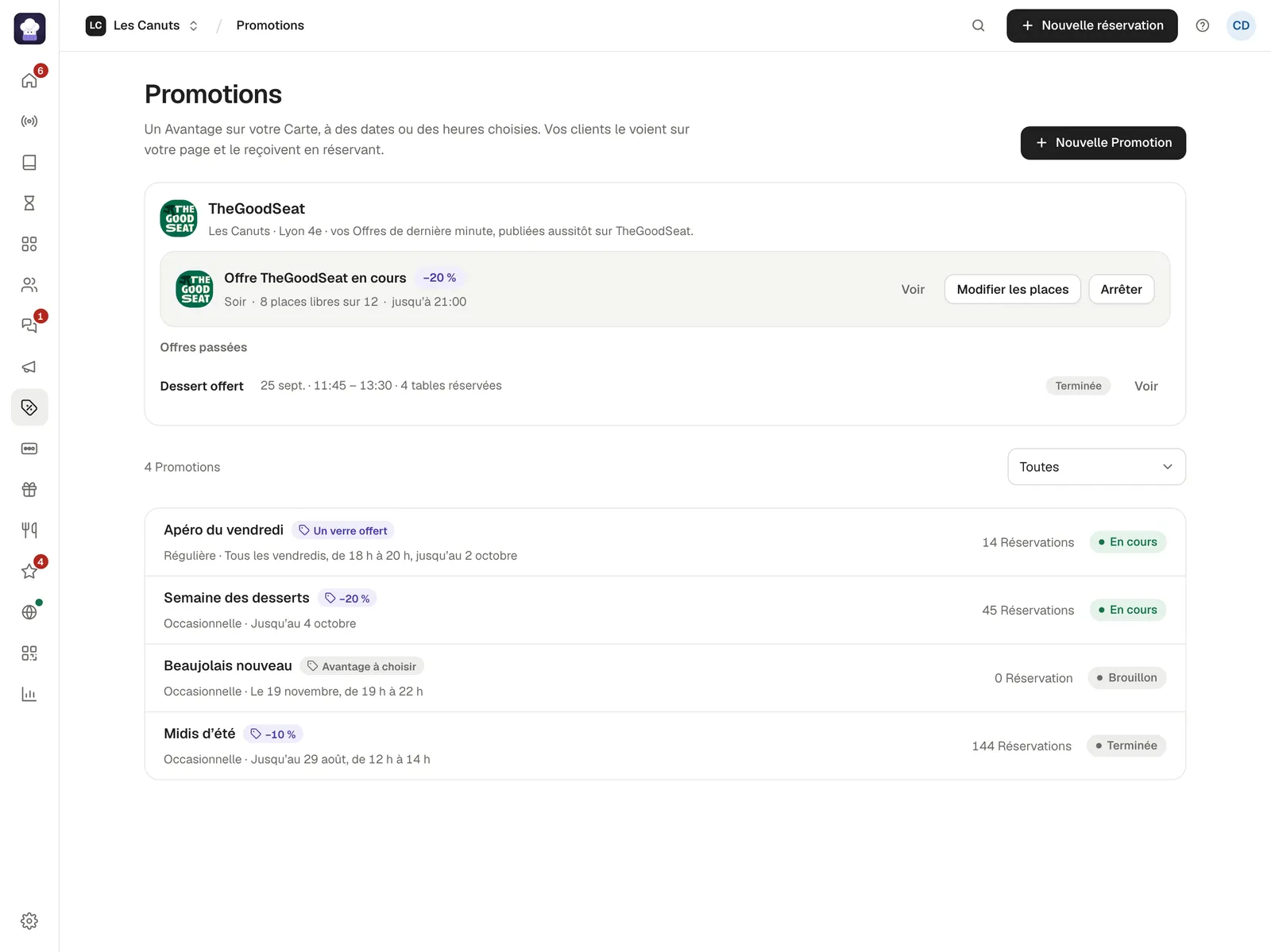Viewport: 1271px width, 952px height.
Task: Click the Promotions breadcrumb
Action: 270,25
